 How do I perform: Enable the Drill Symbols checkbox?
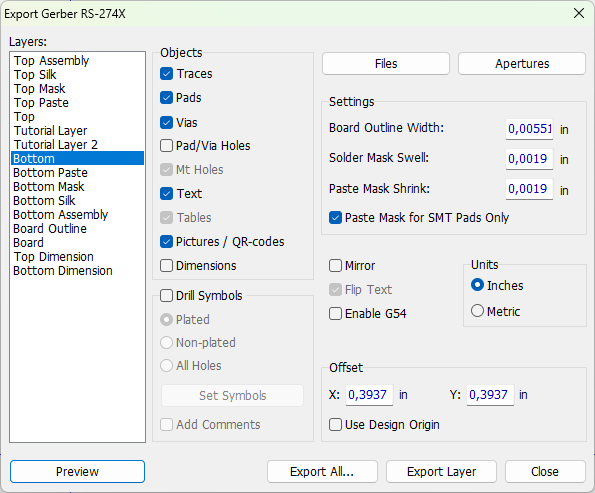tap(166, 296)
